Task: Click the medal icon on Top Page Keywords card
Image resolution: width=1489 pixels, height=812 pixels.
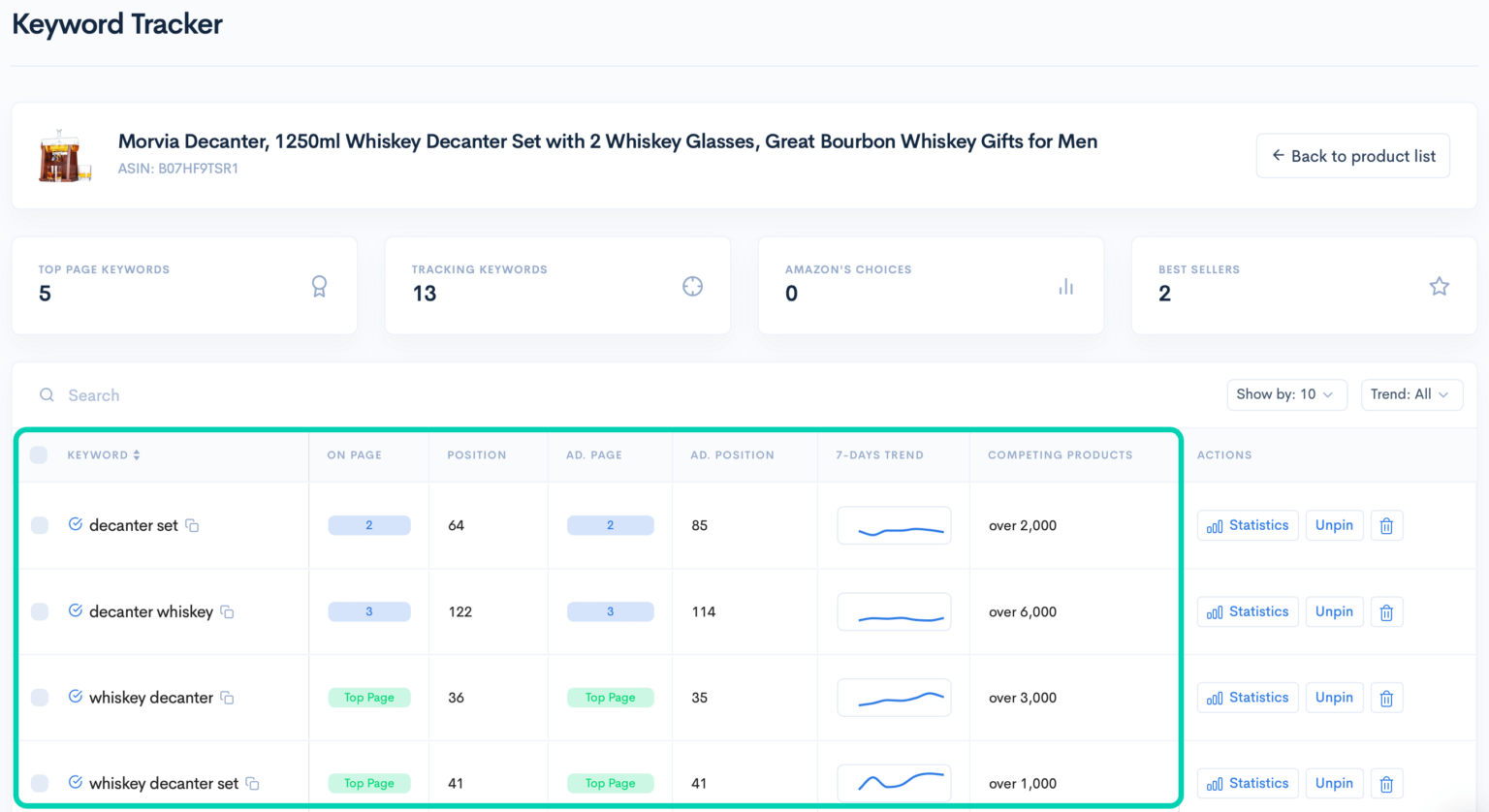Action: (x=320, y=286)
